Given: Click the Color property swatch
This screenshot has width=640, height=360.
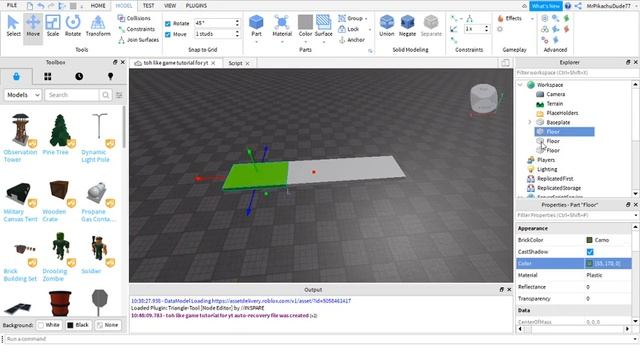Looking at the screenshot, I should pos(589,264).
